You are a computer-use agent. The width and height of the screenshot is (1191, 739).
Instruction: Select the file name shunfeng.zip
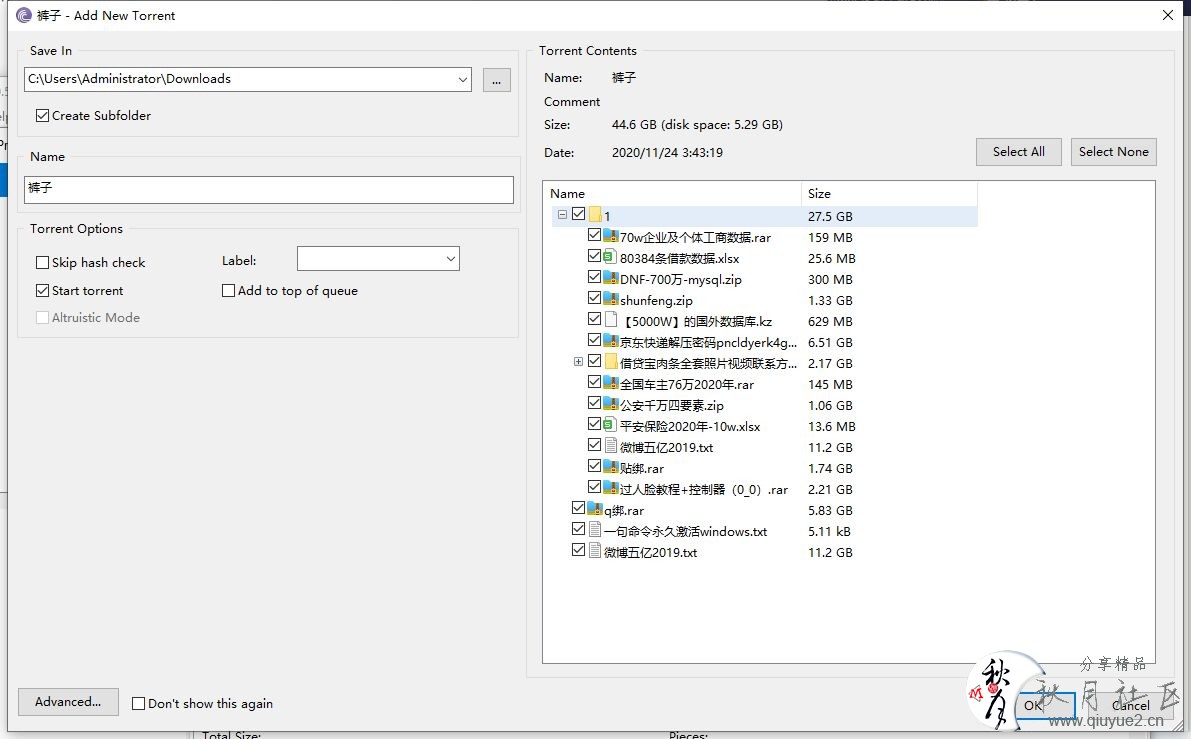click(656, 301)
